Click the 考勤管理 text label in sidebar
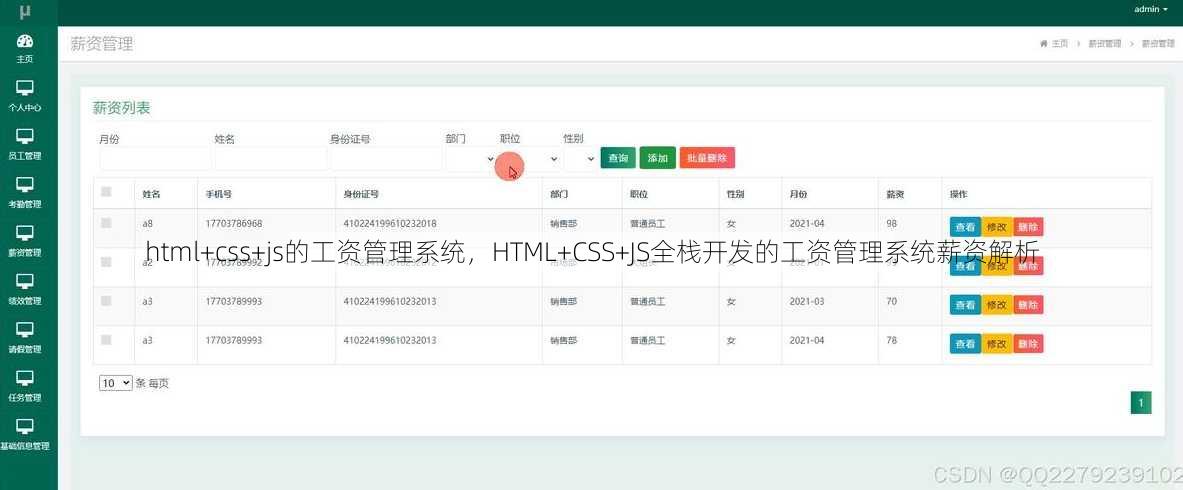 (25, 204)
